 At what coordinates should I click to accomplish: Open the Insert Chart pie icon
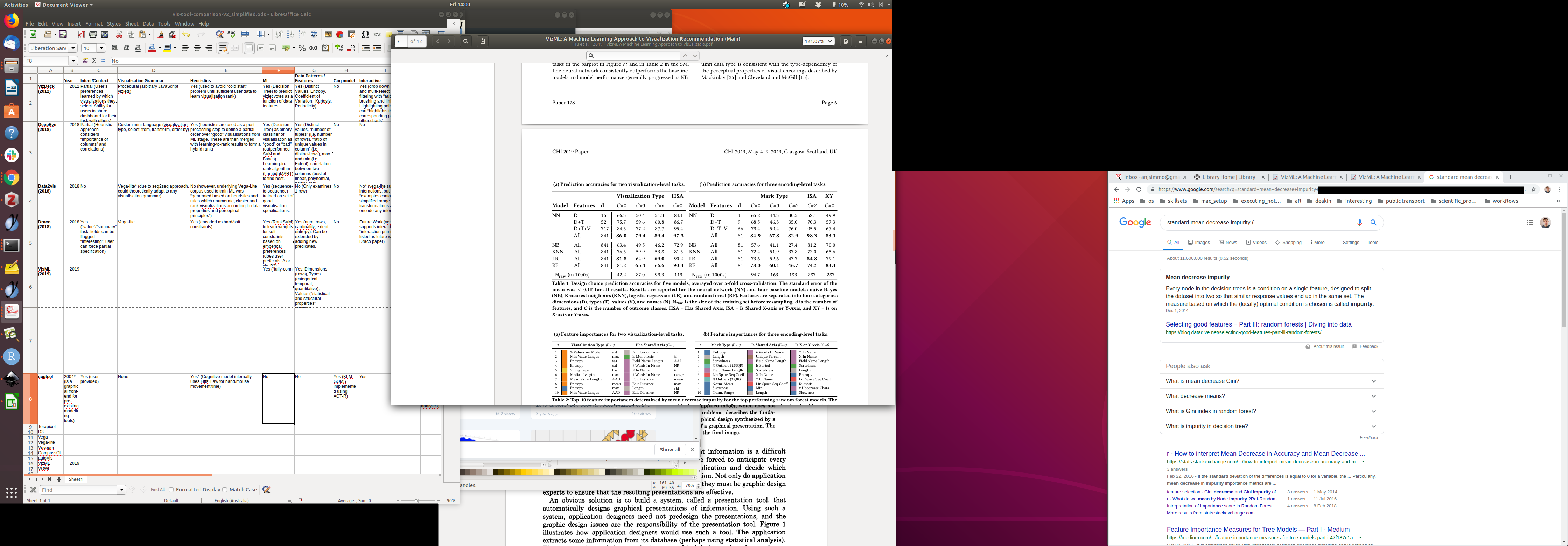point(339,35)
